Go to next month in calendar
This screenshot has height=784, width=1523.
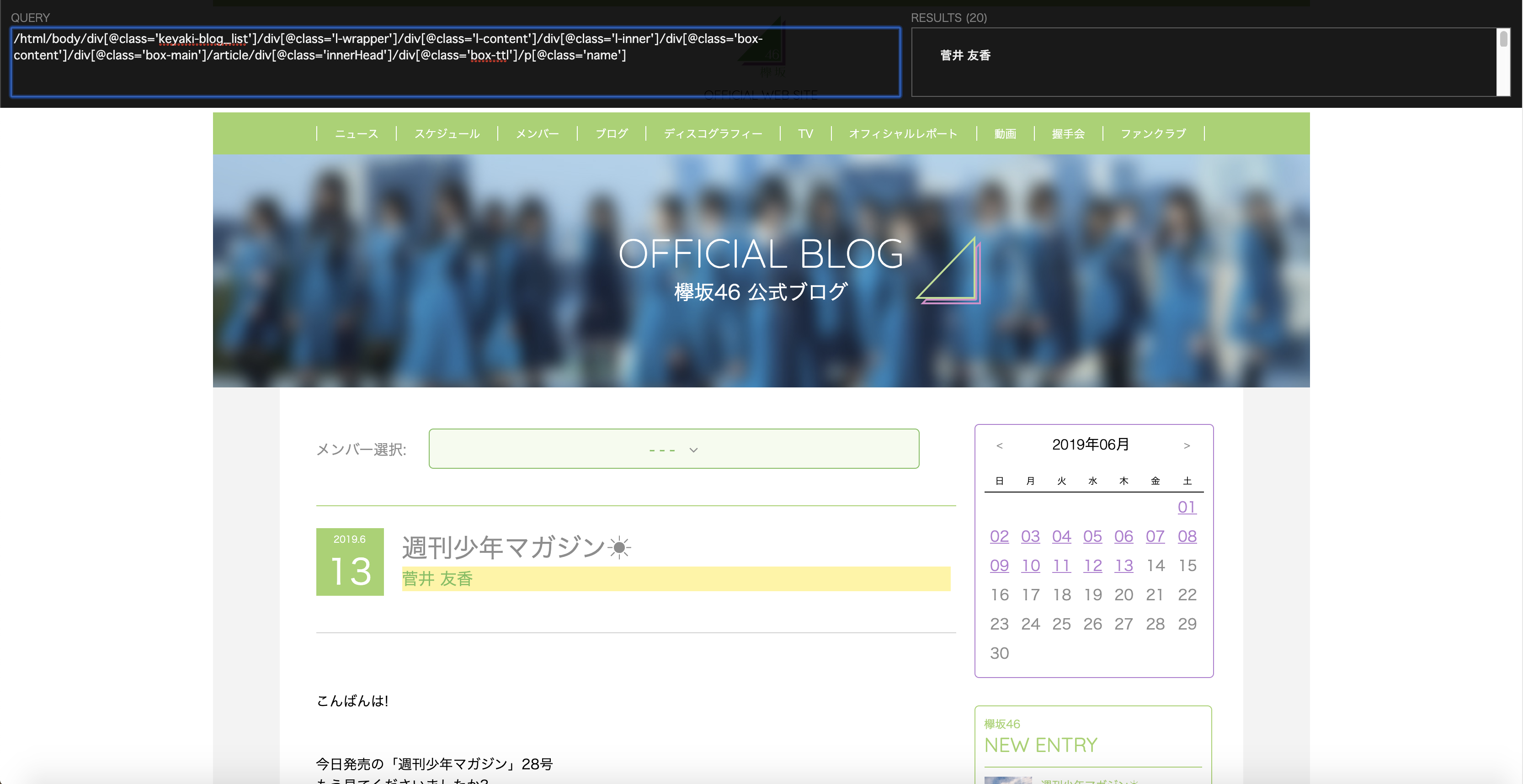(1187, 445)
